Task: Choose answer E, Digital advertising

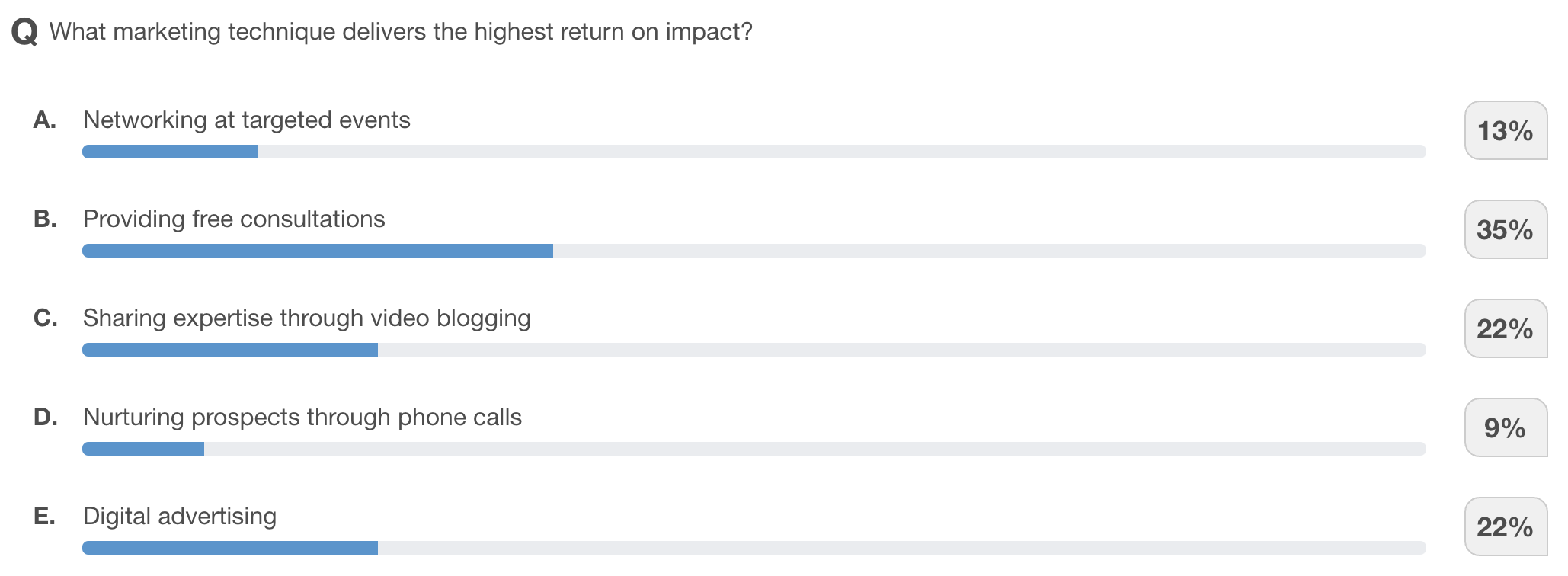Action: pos(179,517)
